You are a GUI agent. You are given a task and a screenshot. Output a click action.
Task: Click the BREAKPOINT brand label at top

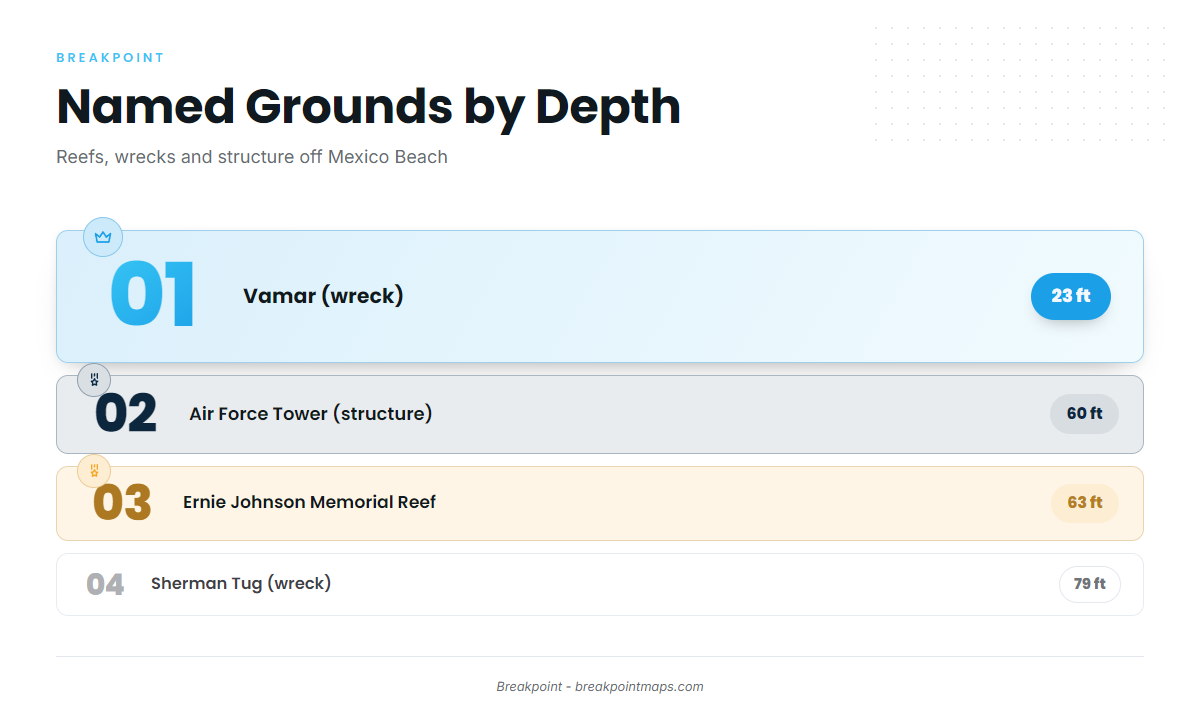111,58
